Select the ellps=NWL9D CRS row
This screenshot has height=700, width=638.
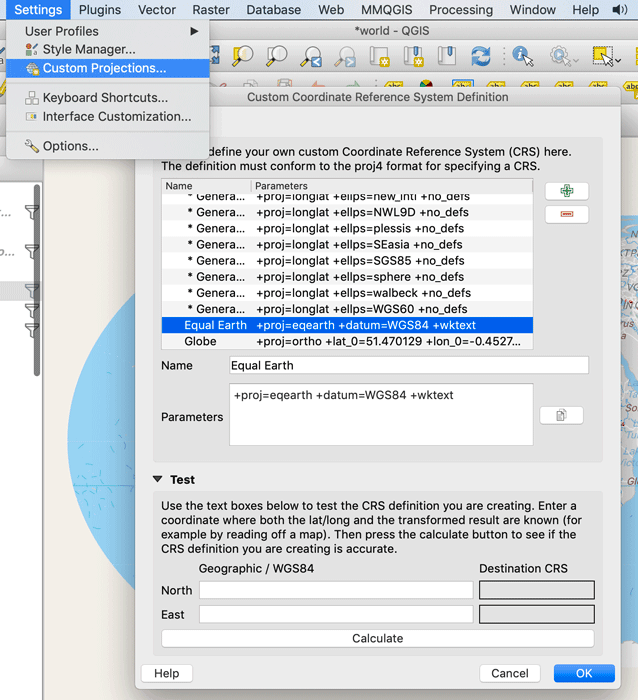(347, 212)
